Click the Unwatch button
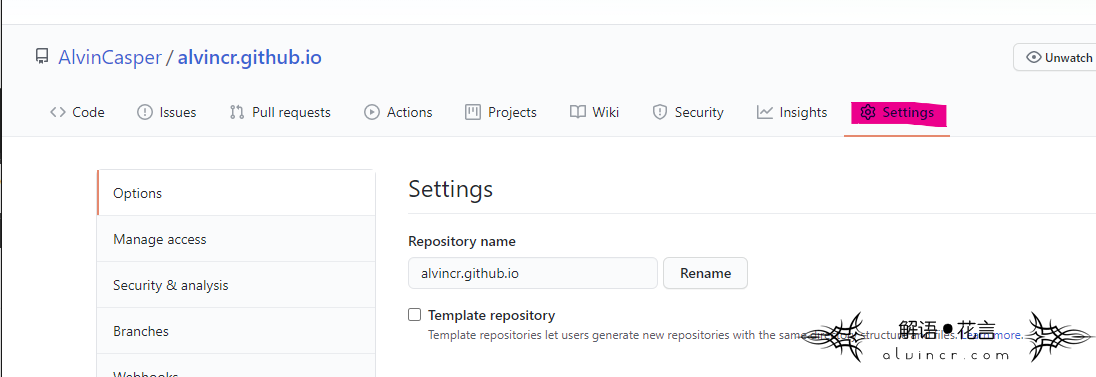 pyautogui.click(x=1055, y=57)
